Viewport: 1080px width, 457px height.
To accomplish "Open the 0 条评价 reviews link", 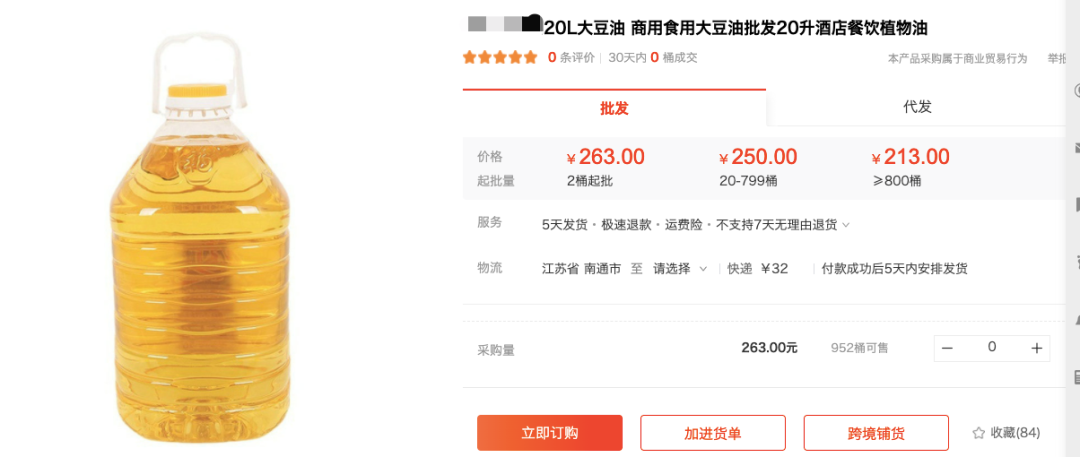I will pyautogui.click(x=571, y=58).
